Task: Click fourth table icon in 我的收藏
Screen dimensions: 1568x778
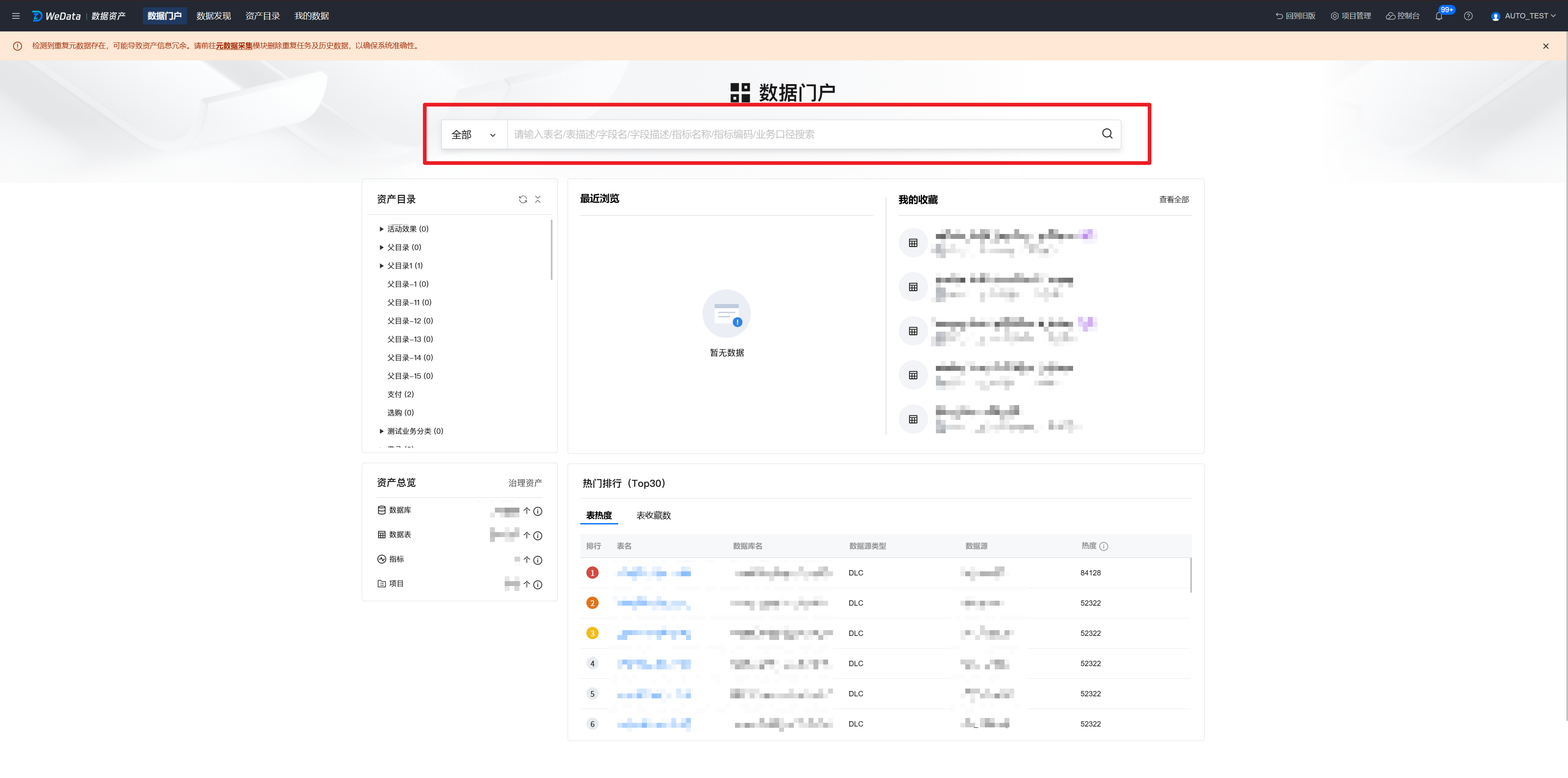Action: [913, 375]
